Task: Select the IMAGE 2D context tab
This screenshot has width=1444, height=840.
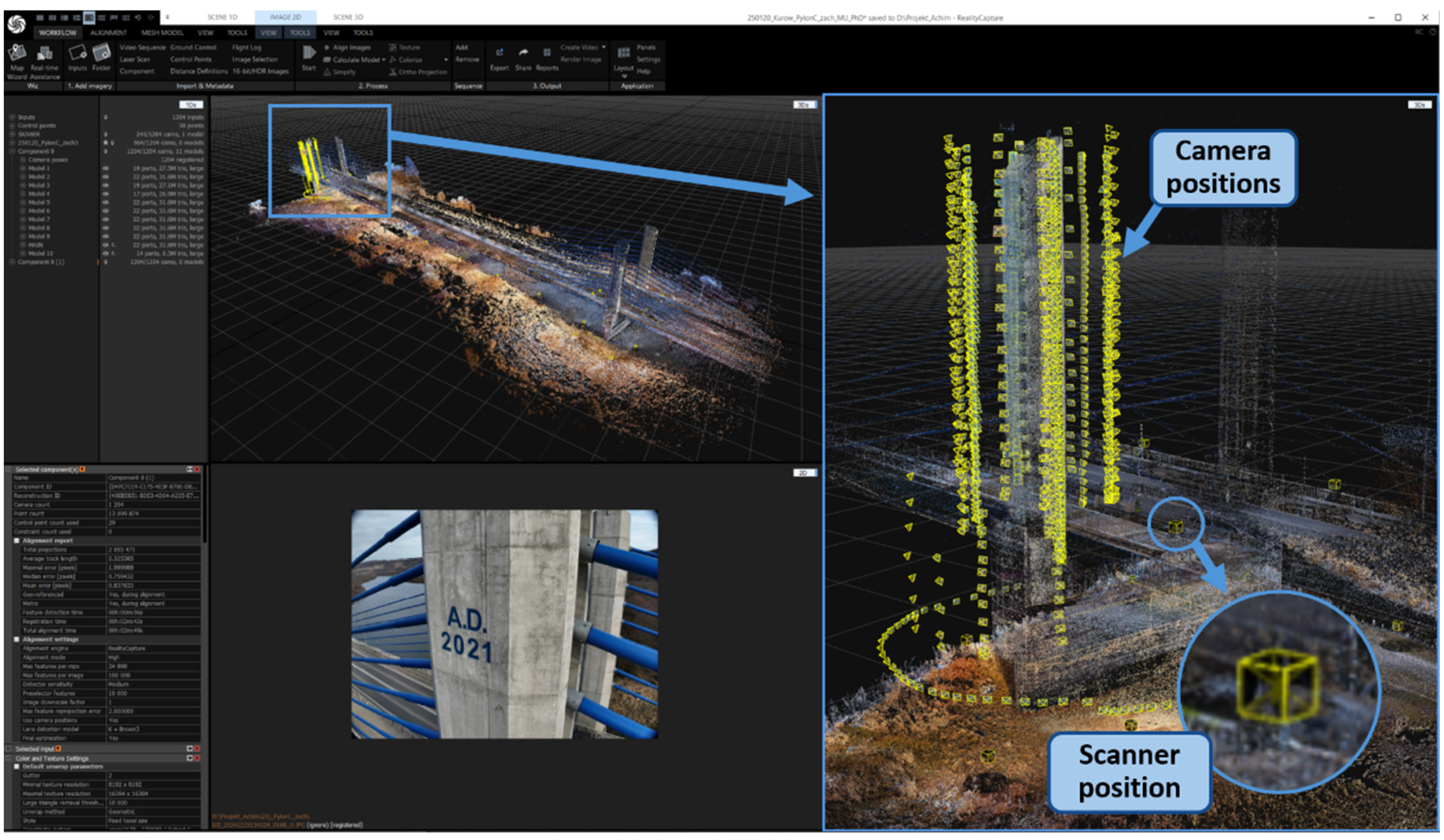Action: (x=285, y=17)
